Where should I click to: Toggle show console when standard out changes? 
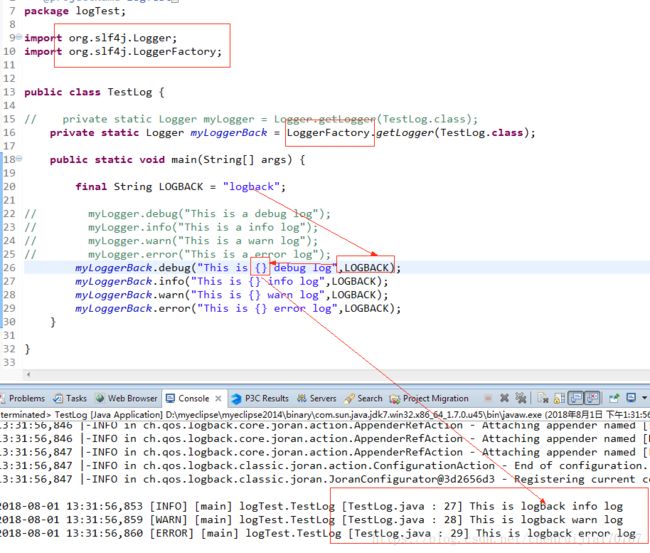coord(576,398)
